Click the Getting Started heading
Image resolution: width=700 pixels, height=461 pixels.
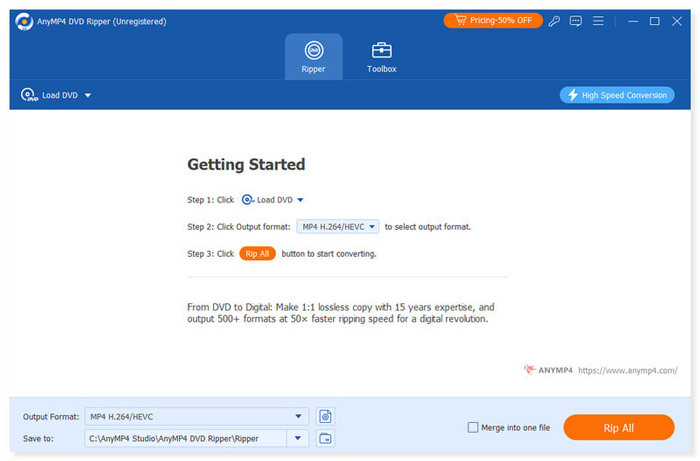(x=246, y=164)
